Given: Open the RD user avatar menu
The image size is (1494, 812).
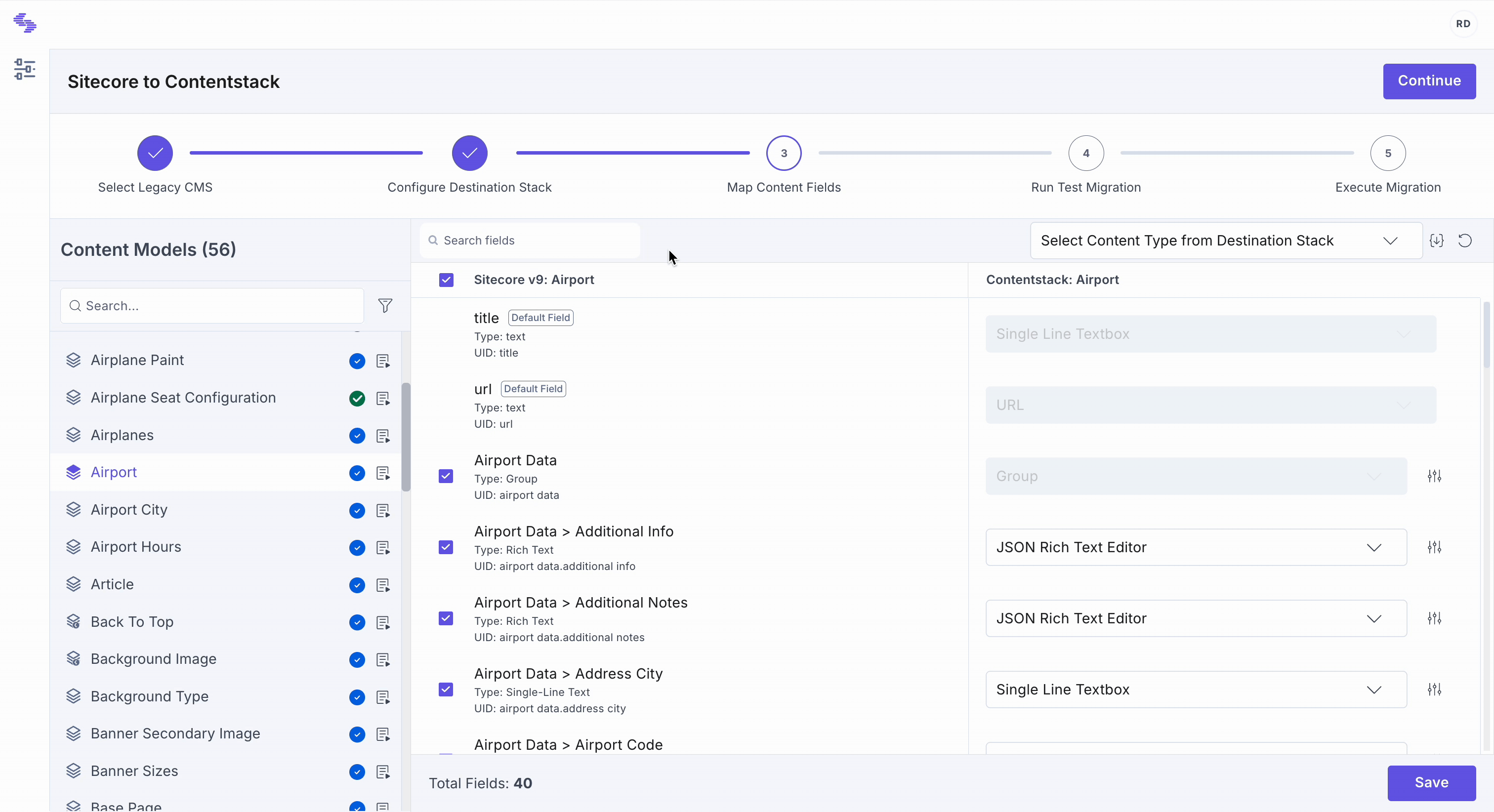Looking at the screenshot, I should coord(1463,24).
